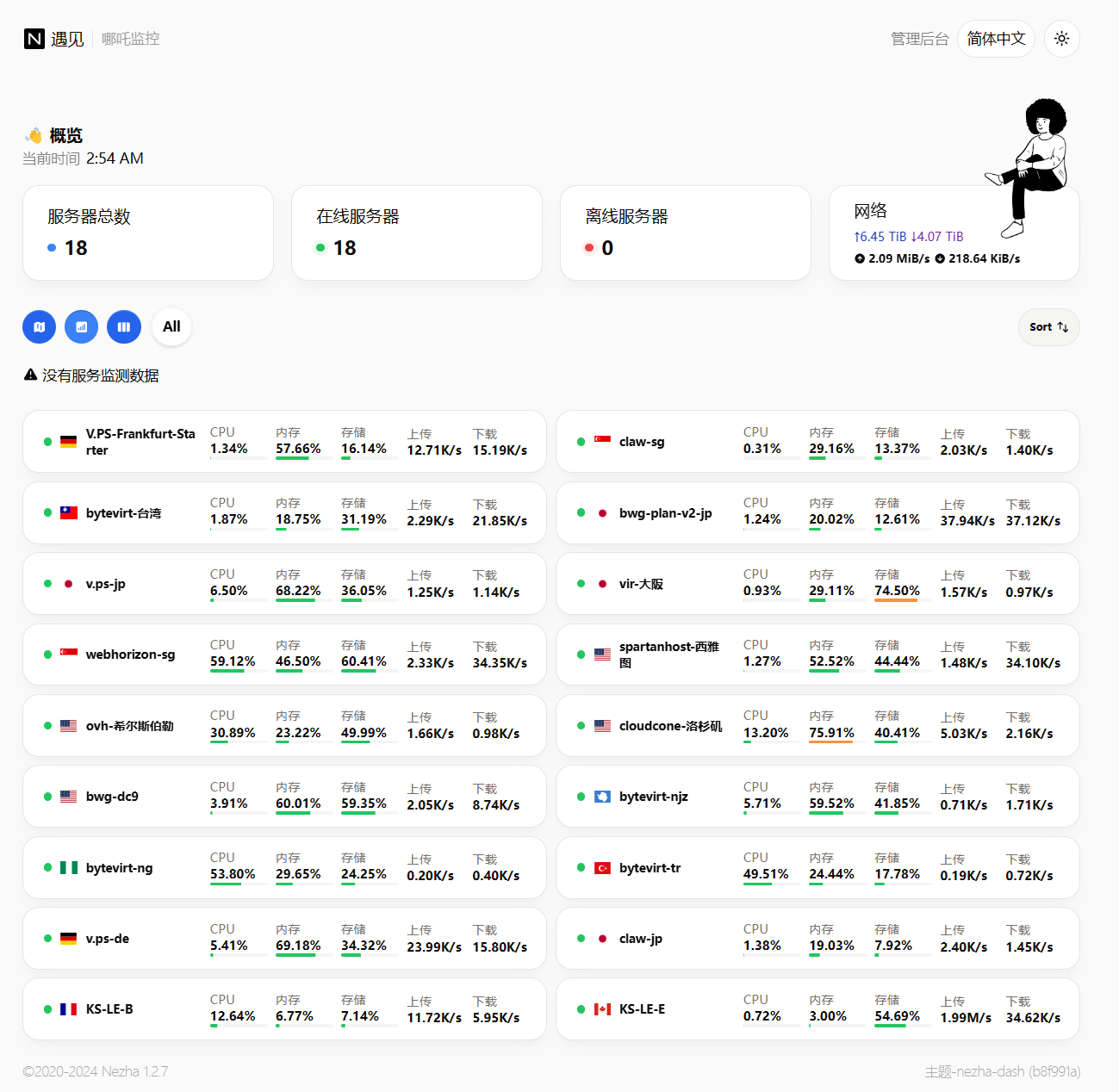This screenshot has height=1092, width=1119.
Task: Switch theme with the sun icon
Action: (1061, 39)
